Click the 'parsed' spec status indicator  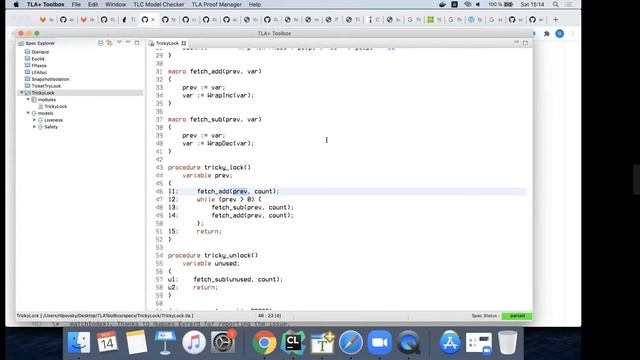[x=517, y=316]
